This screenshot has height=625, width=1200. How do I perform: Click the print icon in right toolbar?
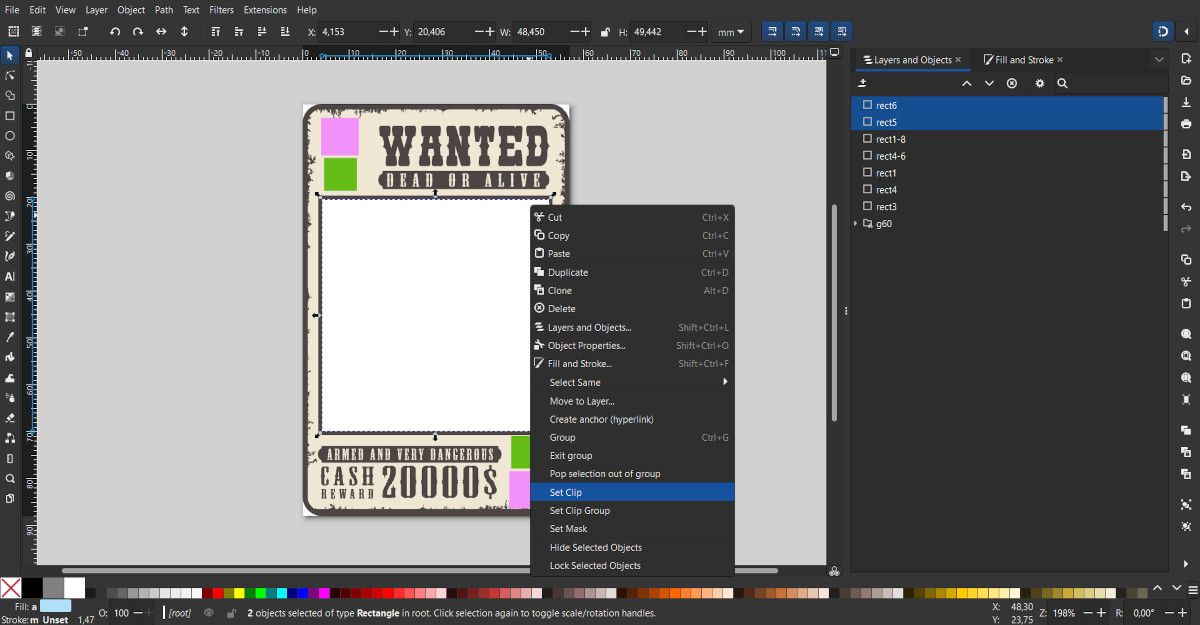(x=1186, y=124)
